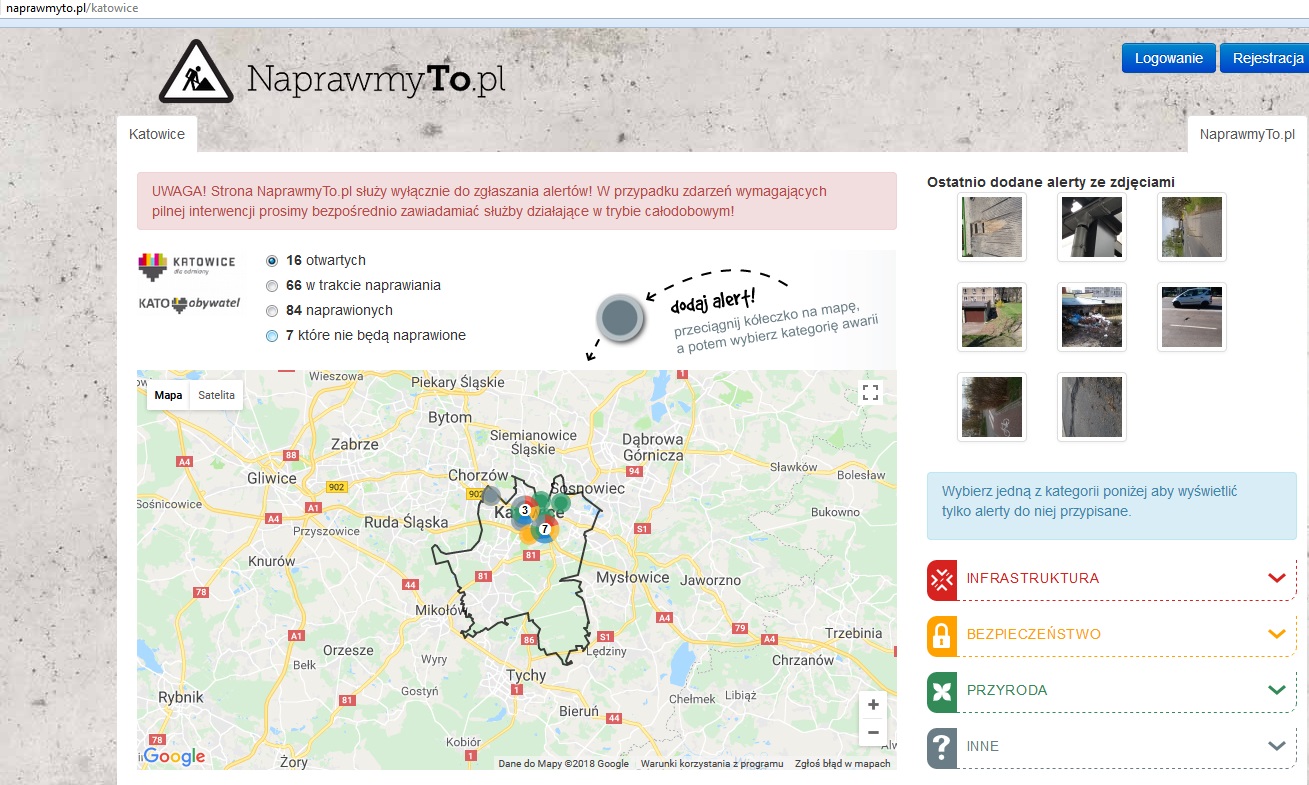Viewport: 1309px width, 785px height.
Task: Click the BEZPIECZEŃSTWO category label
Action: tap(1034, 634)
